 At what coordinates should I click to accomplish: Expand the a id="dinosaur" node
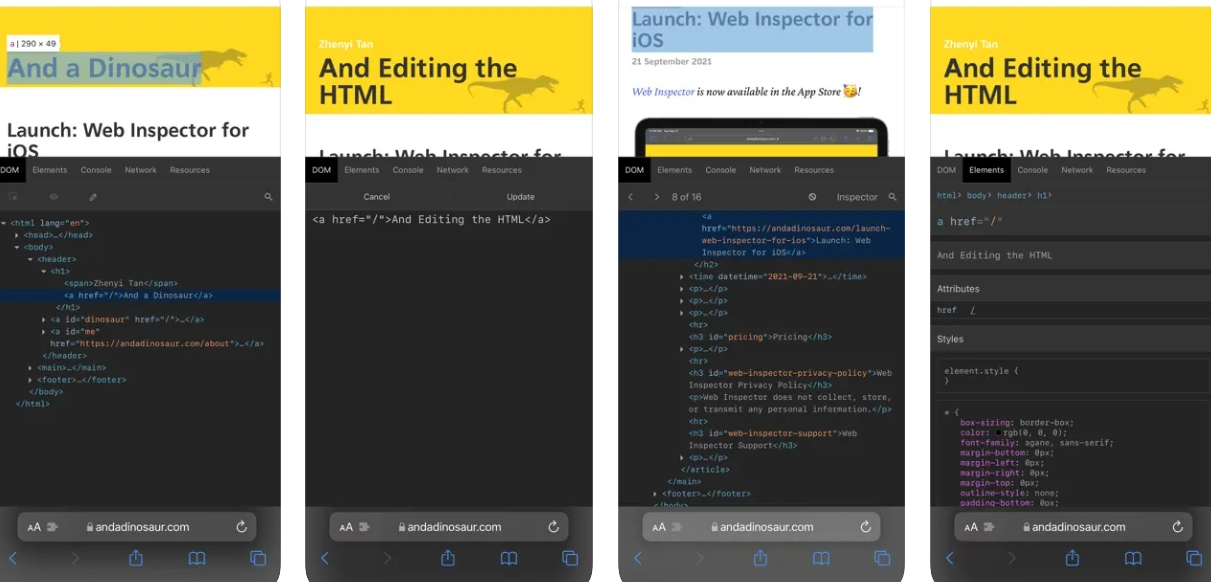(43, 319)
